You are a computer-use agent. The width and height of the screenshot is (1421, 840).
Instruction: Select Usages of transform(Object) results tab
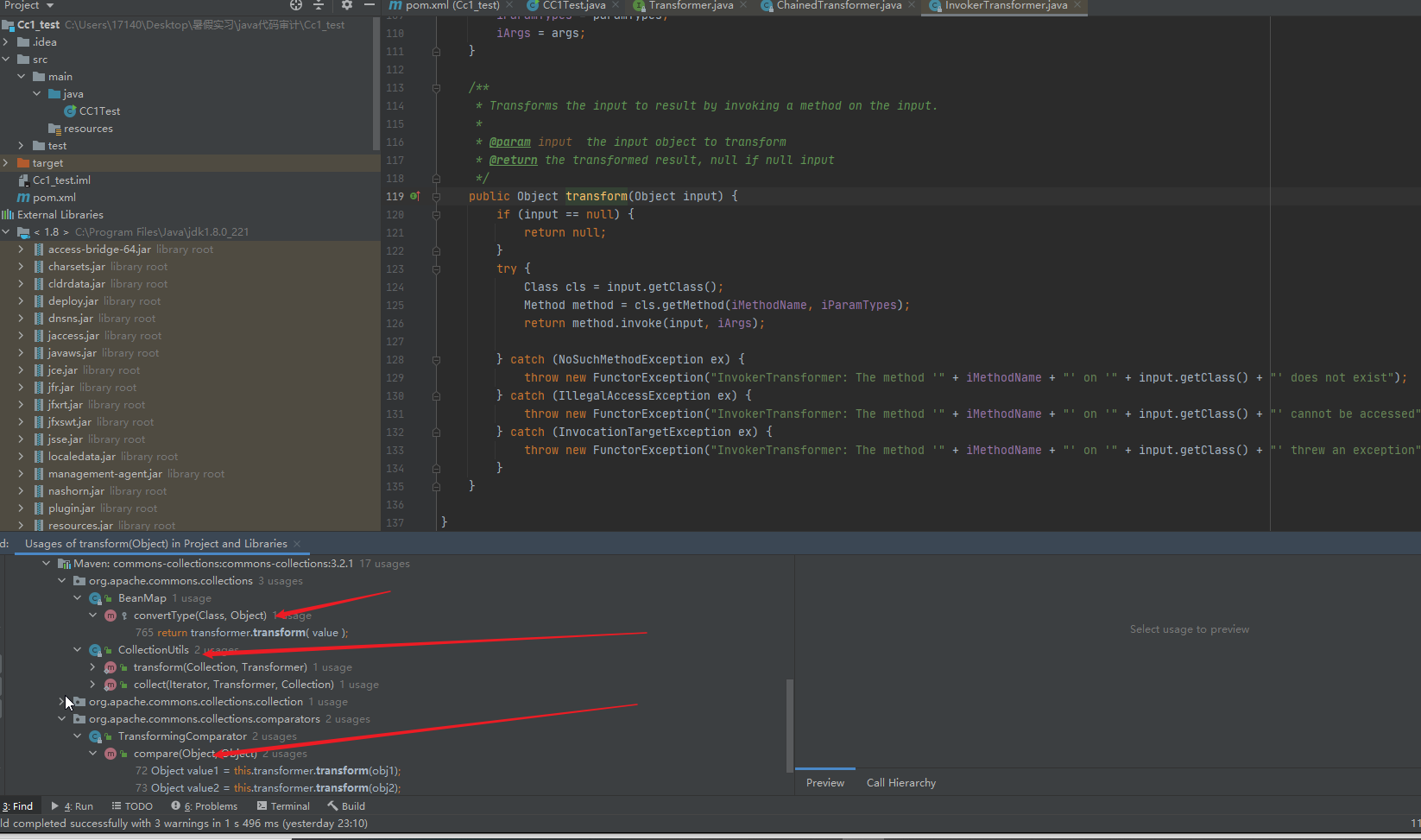tap(156, 544)
